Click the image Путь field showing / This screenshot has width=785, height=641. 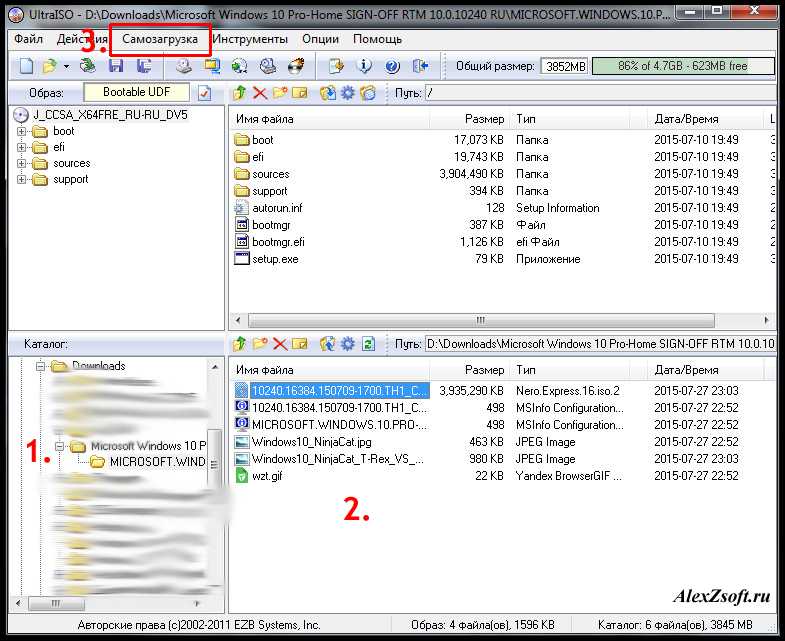click(x=600, y=93)
